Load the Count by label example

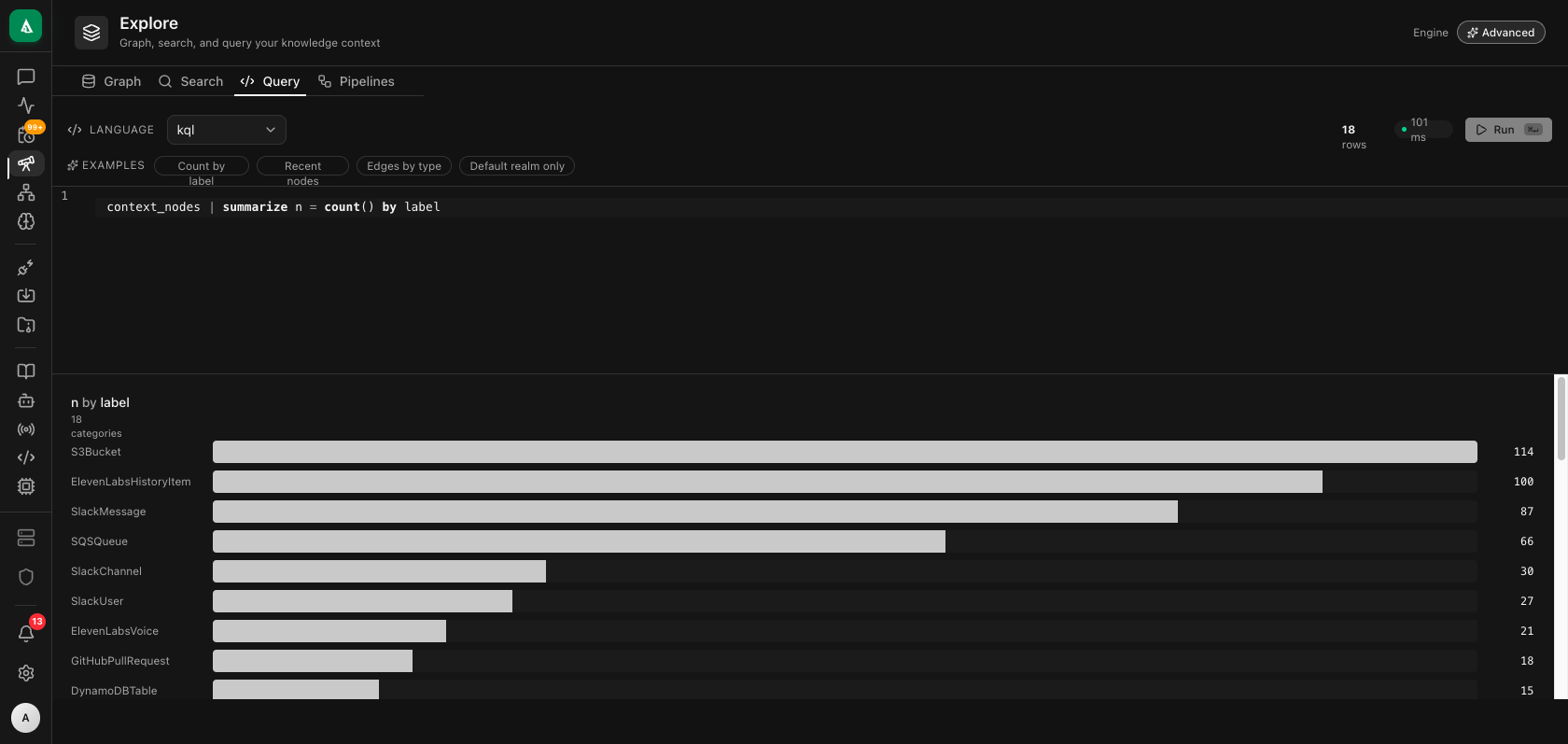tap(202, 166)
